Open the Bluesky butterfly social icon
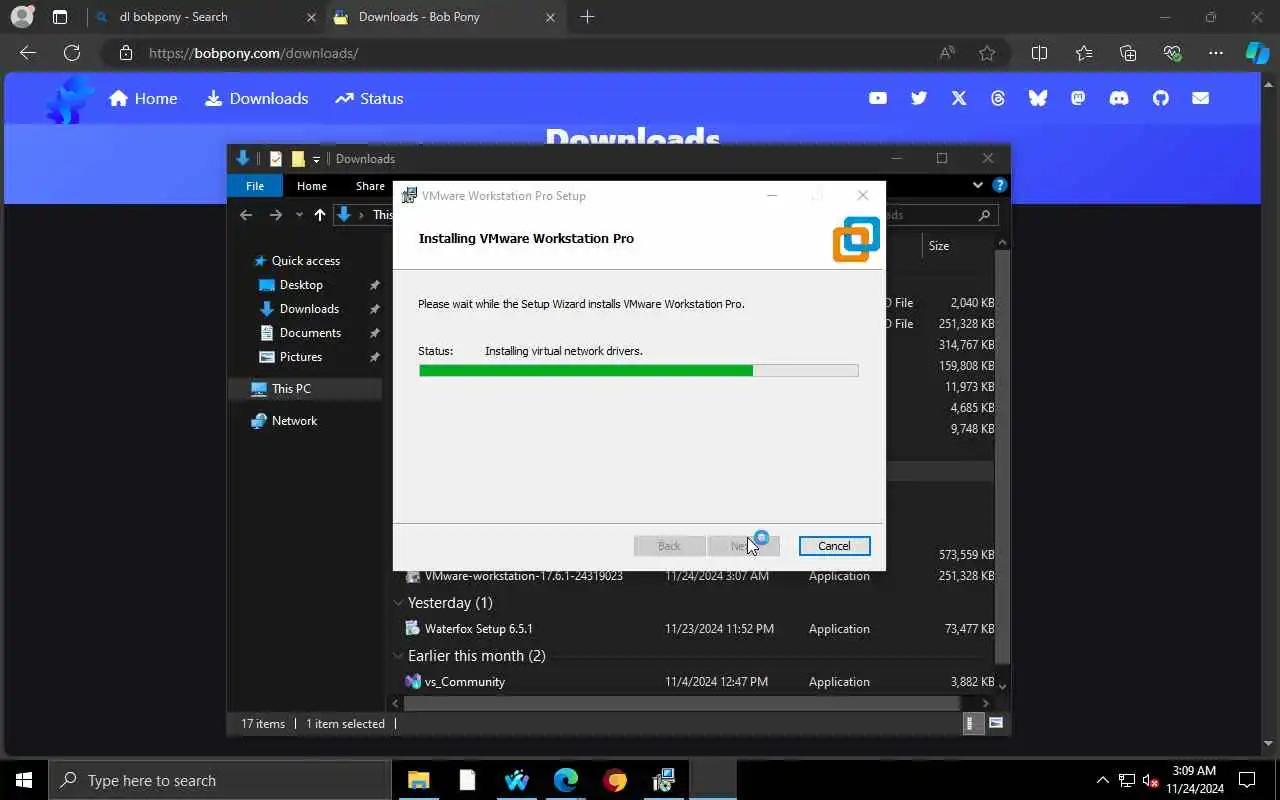The width and height of the screenshot is (1280, 800). (1038, 98)
